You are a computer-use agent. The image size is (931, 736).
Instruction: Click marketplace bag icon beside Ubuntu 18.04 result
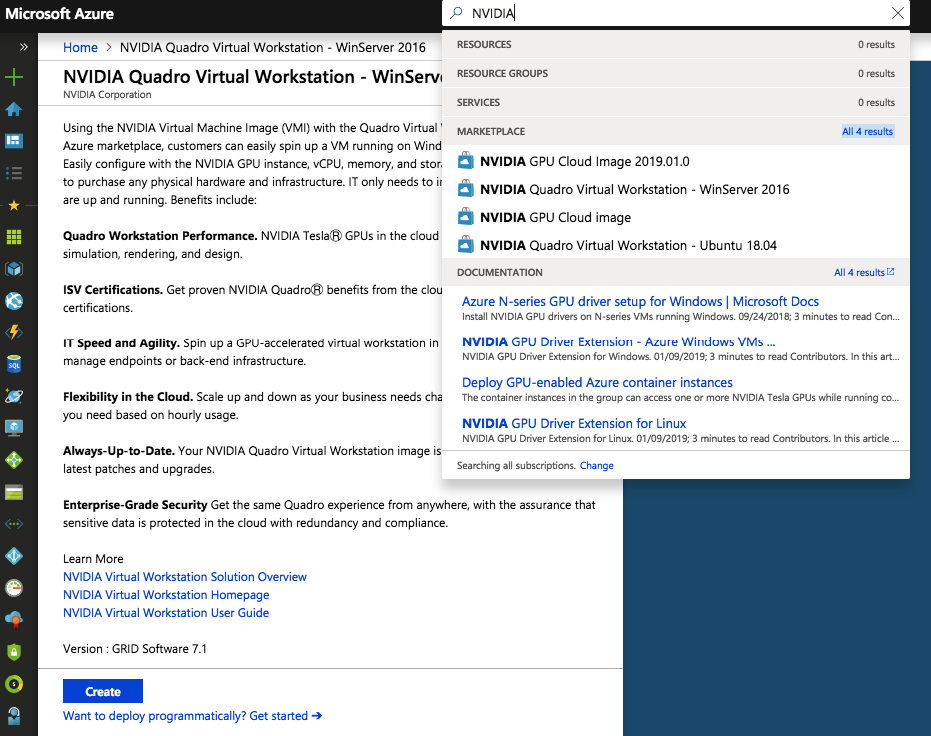coord(466,245)
